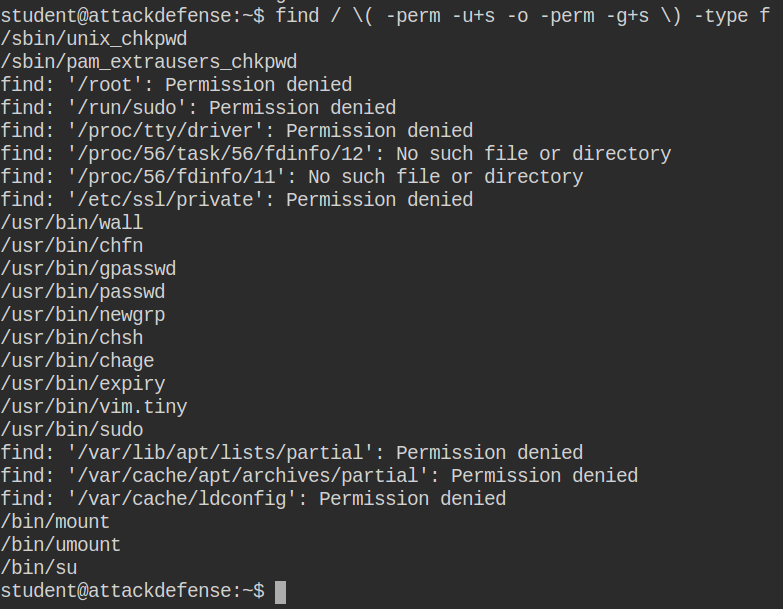
Task: Click the '/etc/ssl/private' Permission denied line
Action: tap(237, 200)
